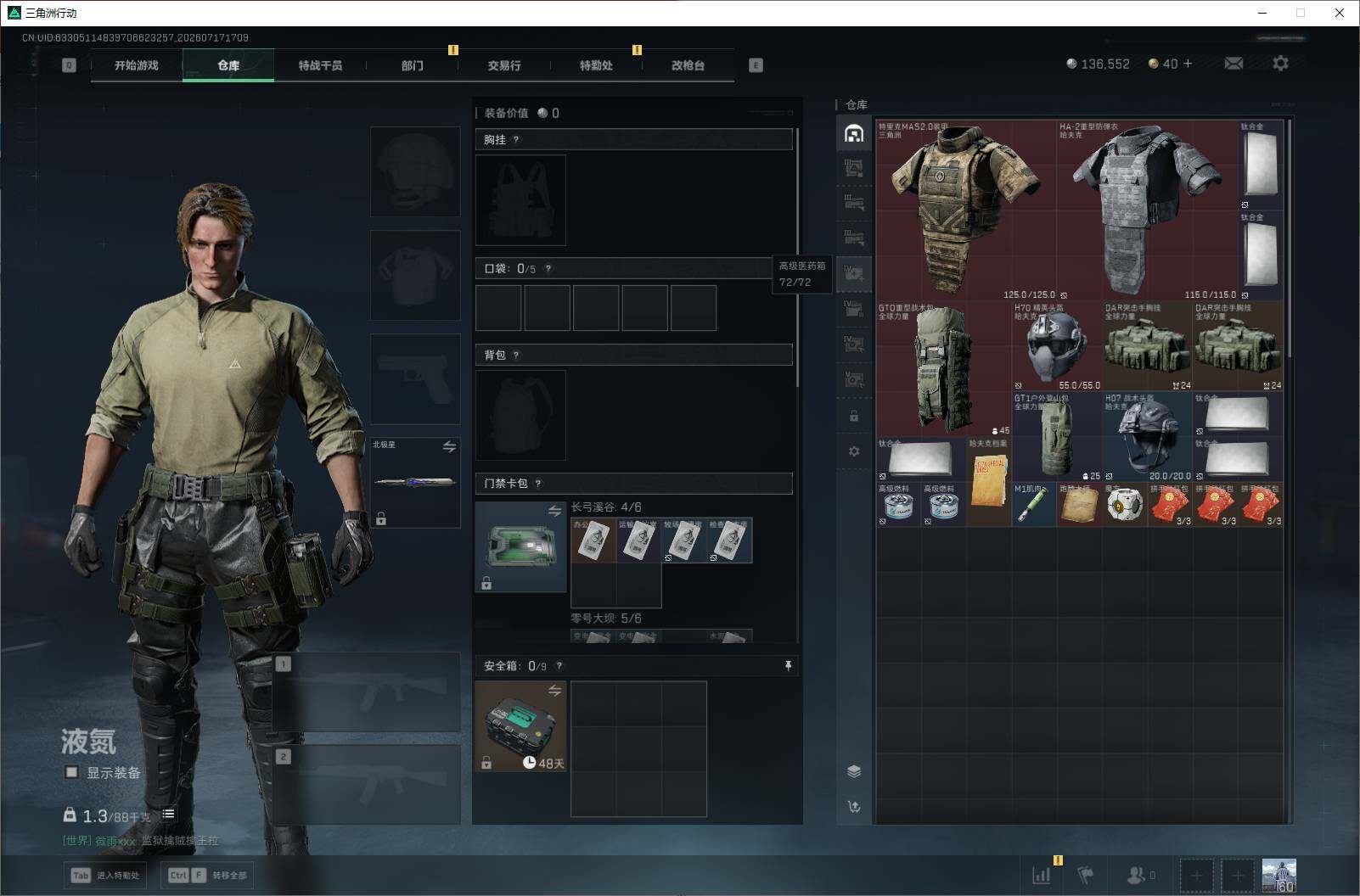This screenshot has width=1360, height=896.
Task: Open the settings gear icon
Action: [1280, 64]
